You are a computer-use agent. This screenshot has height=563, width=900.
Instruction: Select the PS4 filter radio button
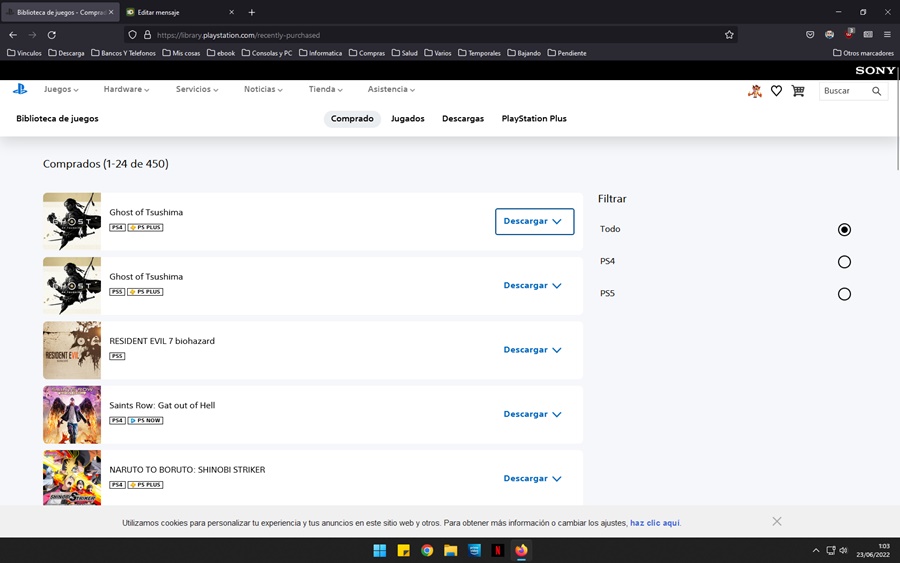844,262
